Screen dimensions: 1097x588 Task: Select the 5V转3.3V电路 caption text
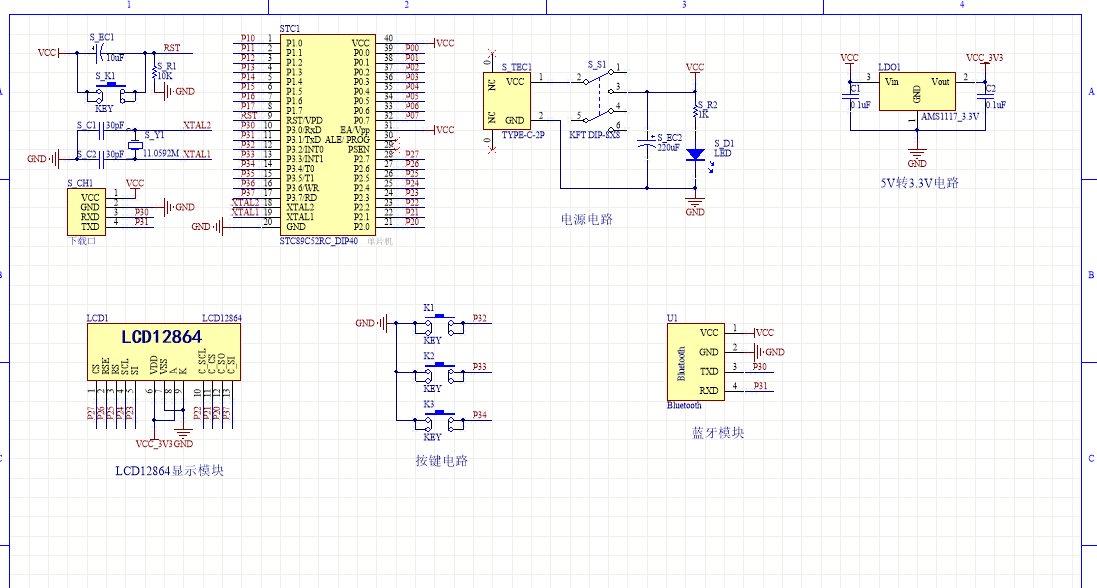coord(919,183)
